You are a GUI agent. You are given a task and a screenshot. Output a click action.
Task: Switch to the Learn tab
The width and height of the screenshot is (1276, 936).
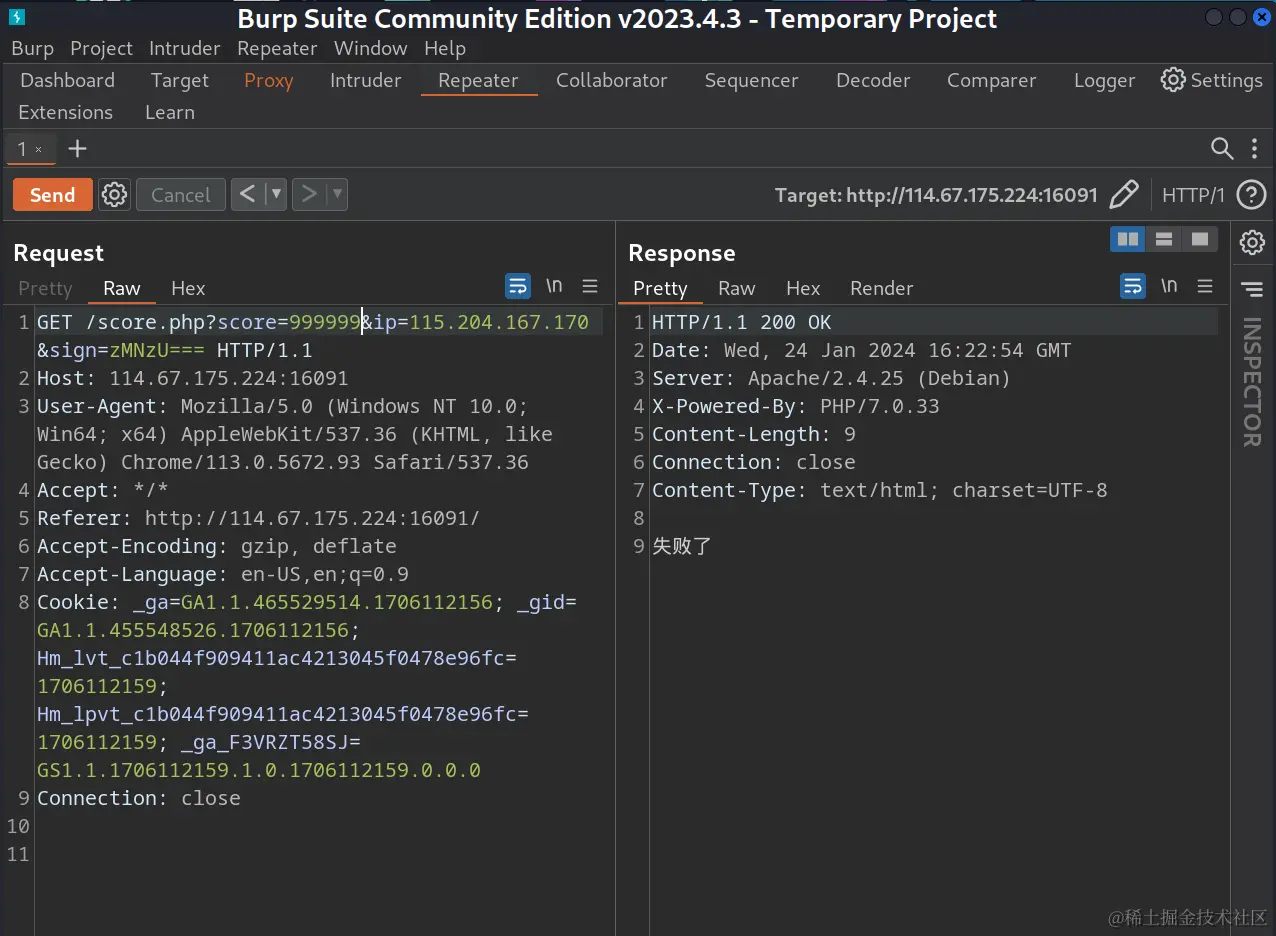click(x=170, y=112)
